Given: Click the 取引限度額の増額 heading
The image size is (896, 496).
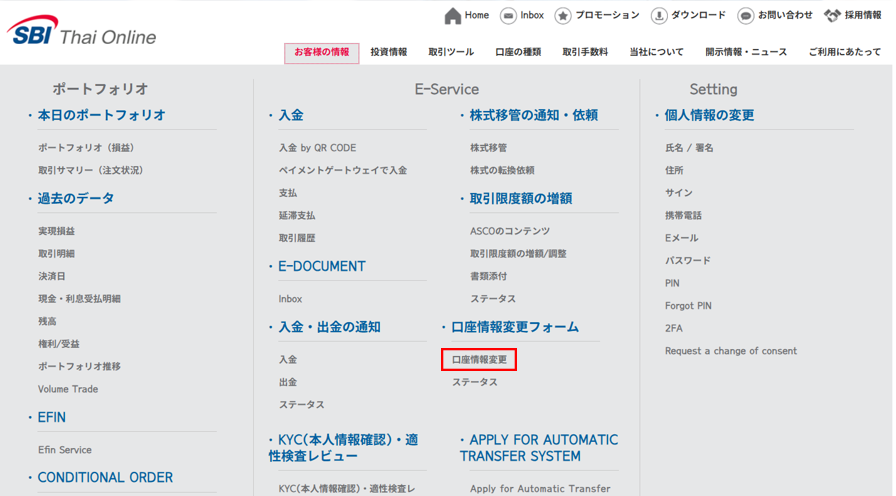Looking at the screenshot, I should [x=520, y=198].
